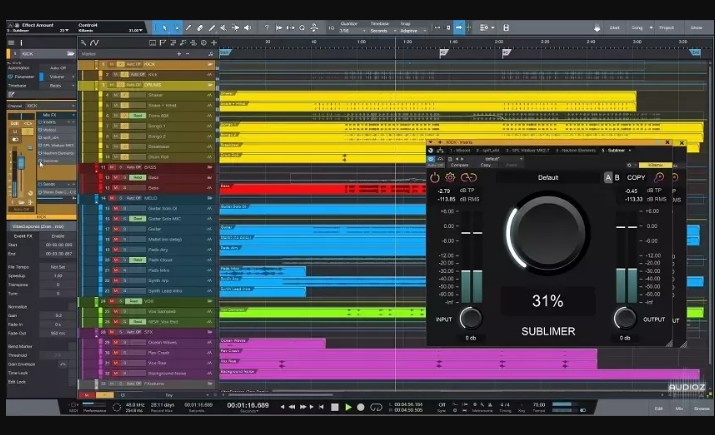
Task: Click the Ocean Waves clip in arrangement
Action: point(272,342)
